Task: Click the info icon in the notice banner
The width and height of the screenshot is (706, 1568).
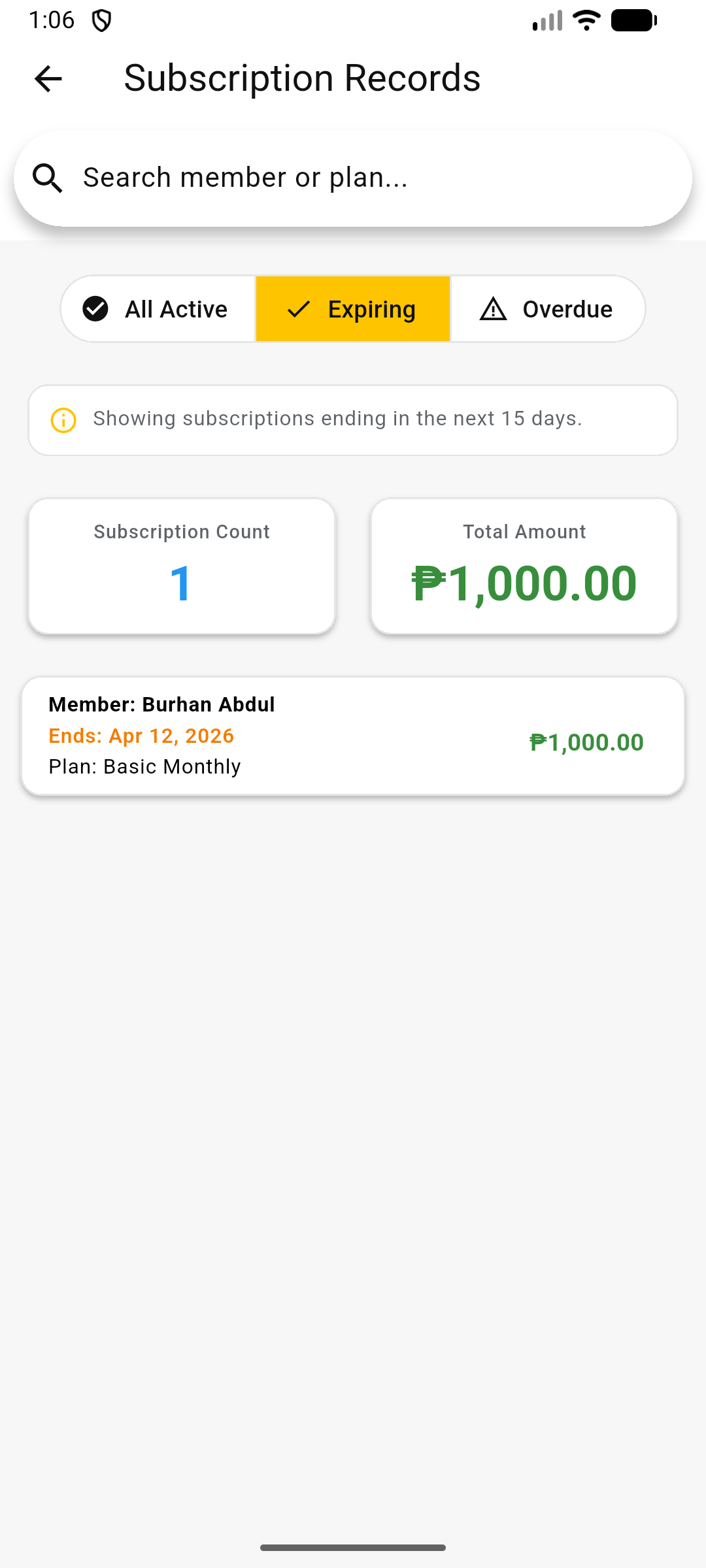Action: 63,420
